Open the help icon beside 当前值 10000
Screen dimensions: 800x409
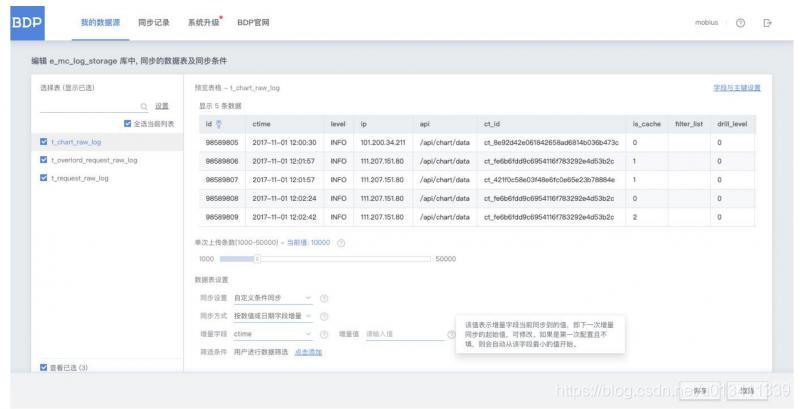pos(341,243)
